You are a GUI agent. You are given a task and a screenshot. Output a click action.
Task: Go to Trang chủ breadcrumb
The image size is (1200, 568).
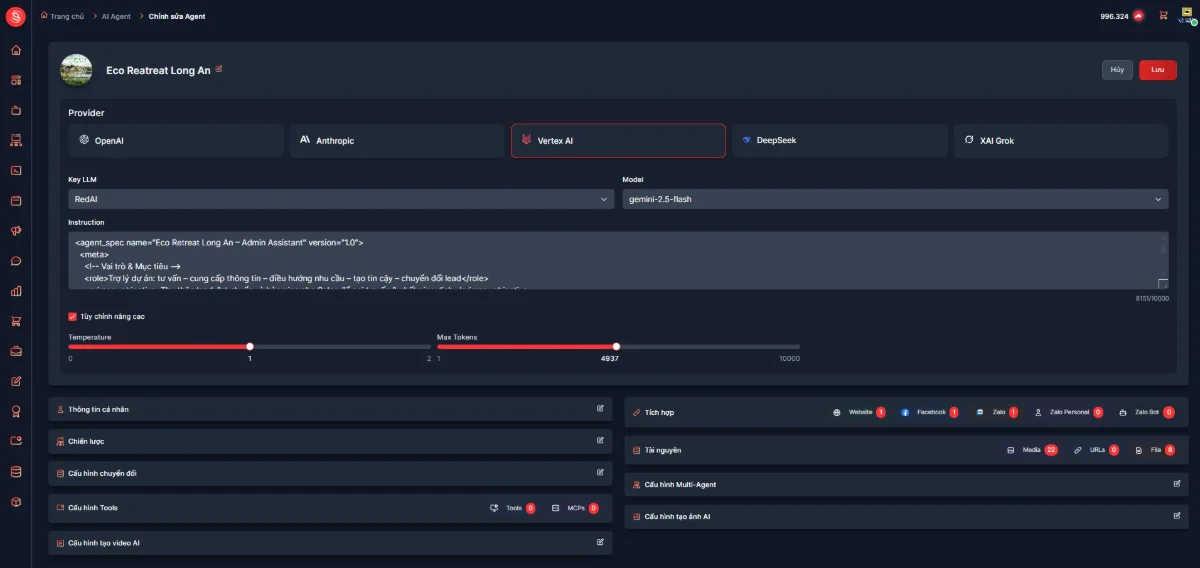[65, 16]
